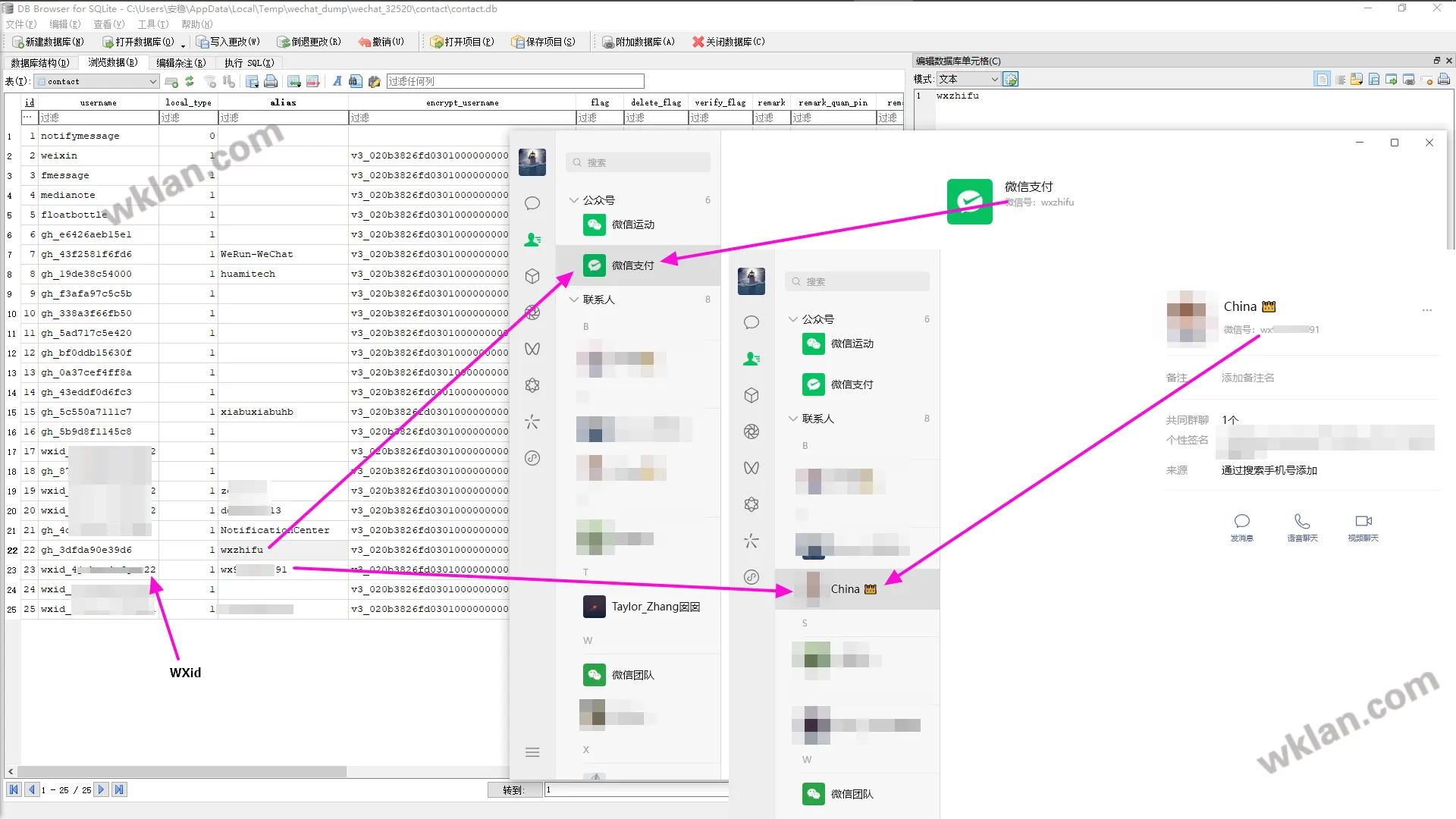Click the import-from-file folder icon in cell editor
The height and width of the screenshot is (819, 1456).
pyautogui.click(x=1357, y=79)
